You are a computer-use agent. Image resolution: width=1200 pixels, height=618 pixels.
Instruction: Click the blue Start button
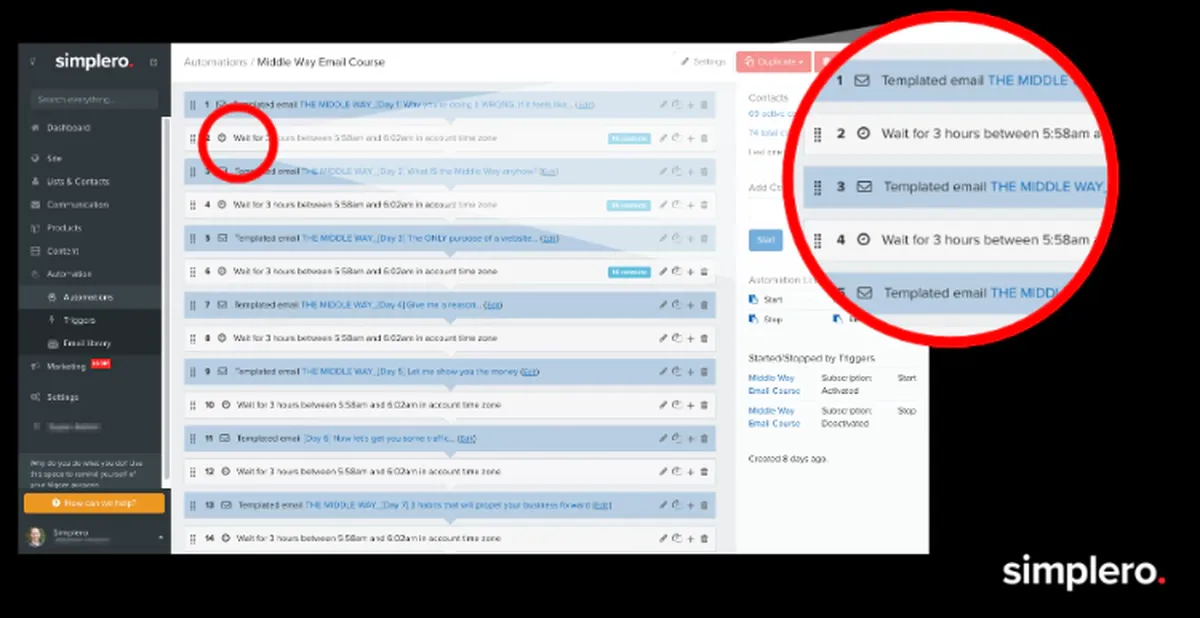[x=766, y=240]
